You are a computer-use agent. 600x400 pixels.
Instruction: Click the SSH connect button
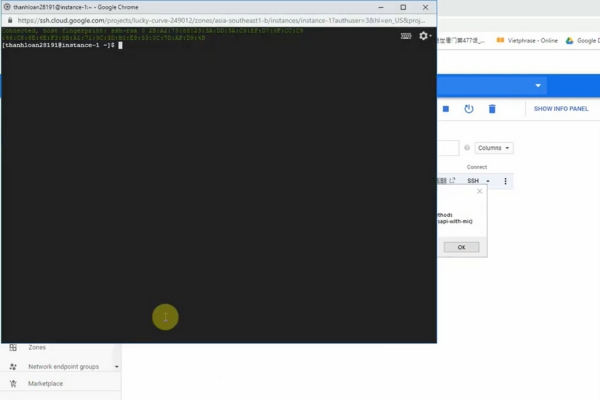(x=473, y=181)
